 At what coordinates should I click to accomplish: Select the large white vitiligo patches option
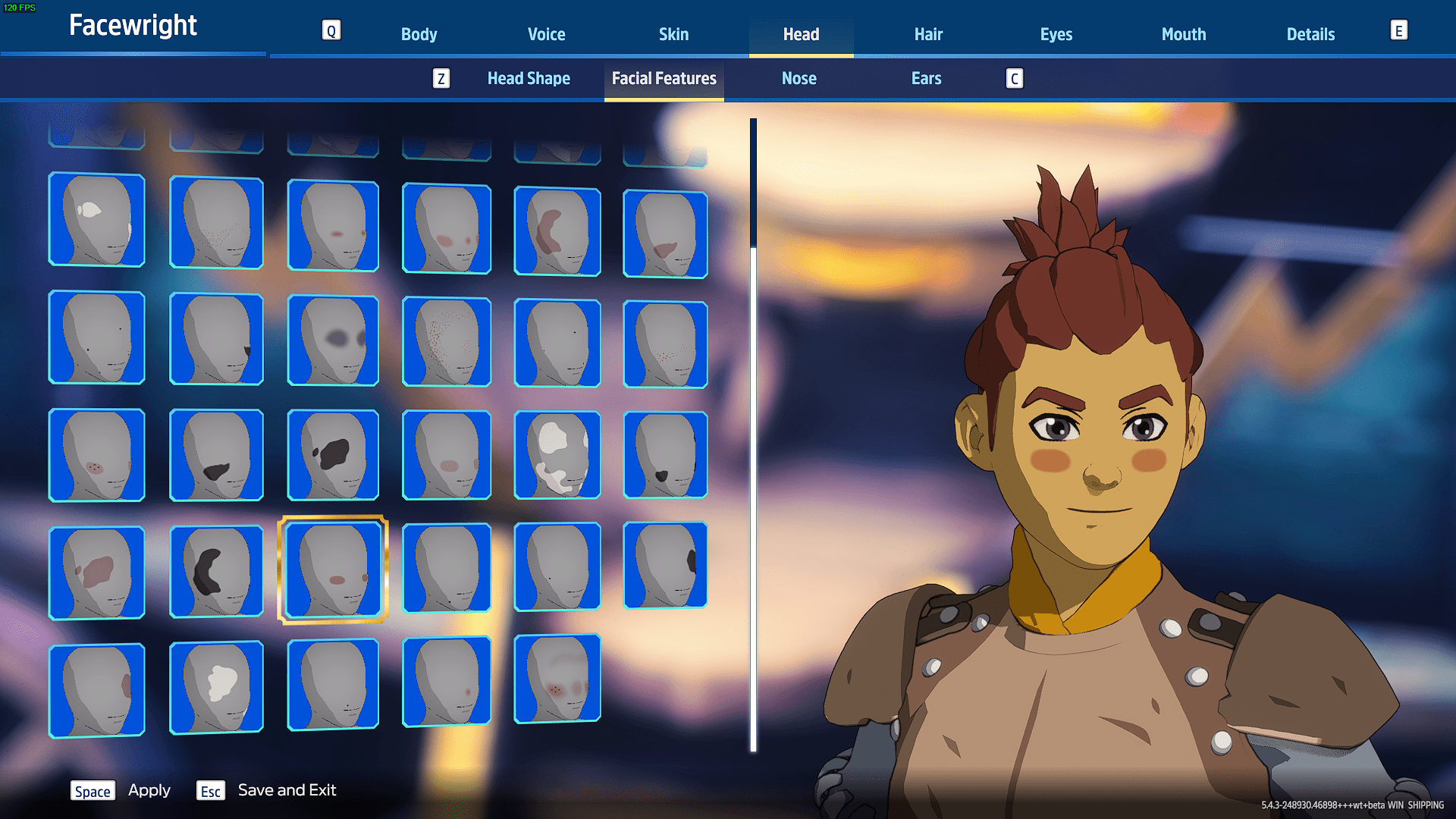(557, 455)
